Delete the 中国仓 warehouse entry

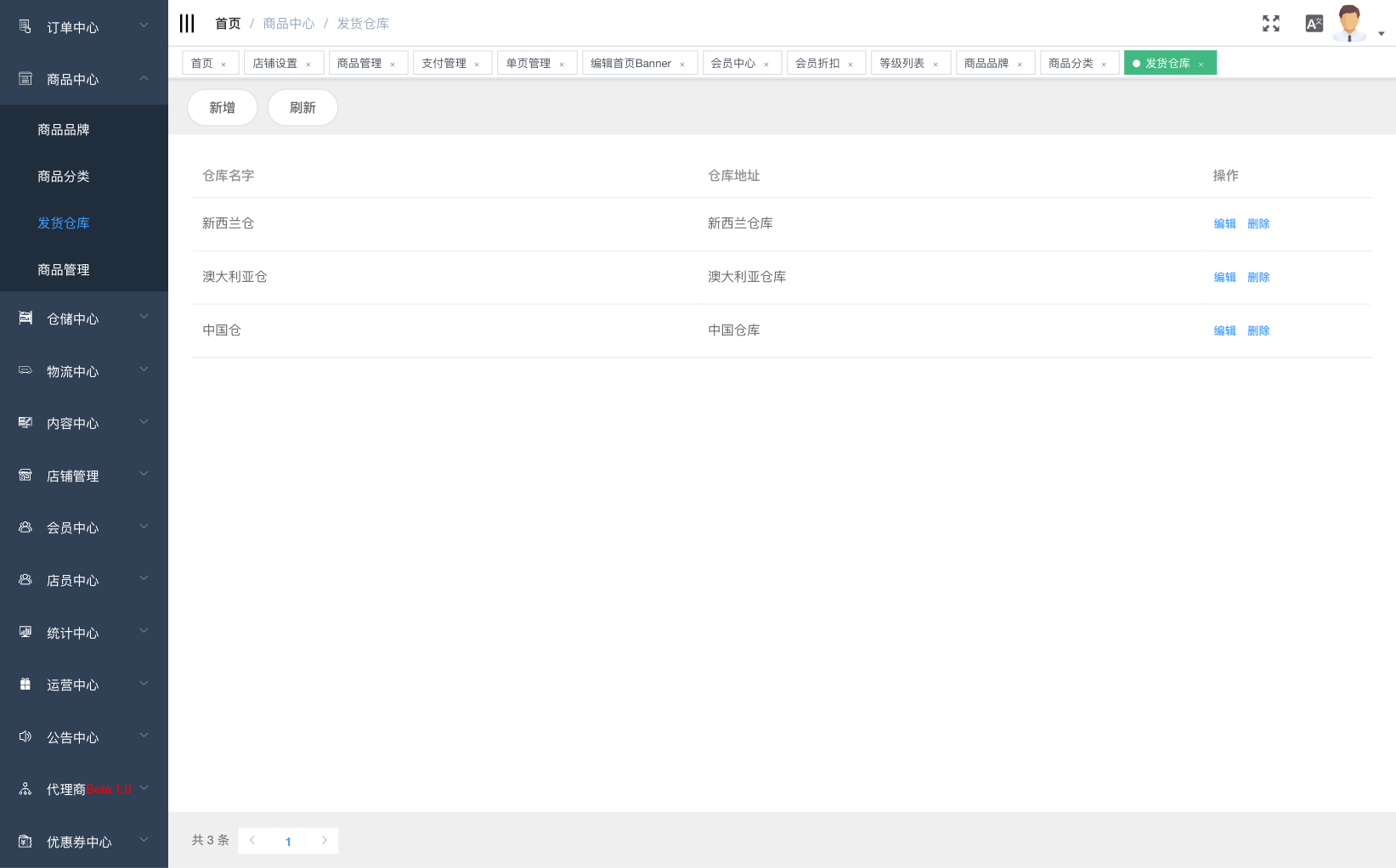pos(1258,330)
